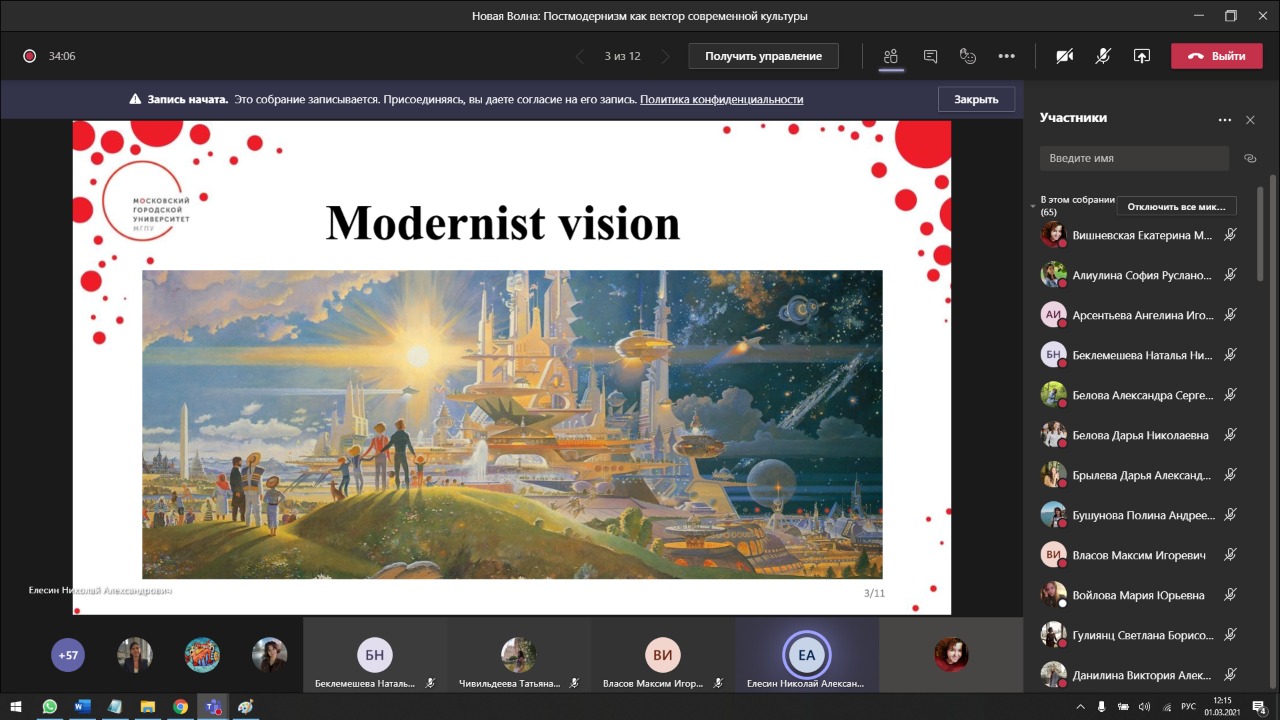
Task: Expand the +57 hidden participants bubble
Action: (68, 656)
